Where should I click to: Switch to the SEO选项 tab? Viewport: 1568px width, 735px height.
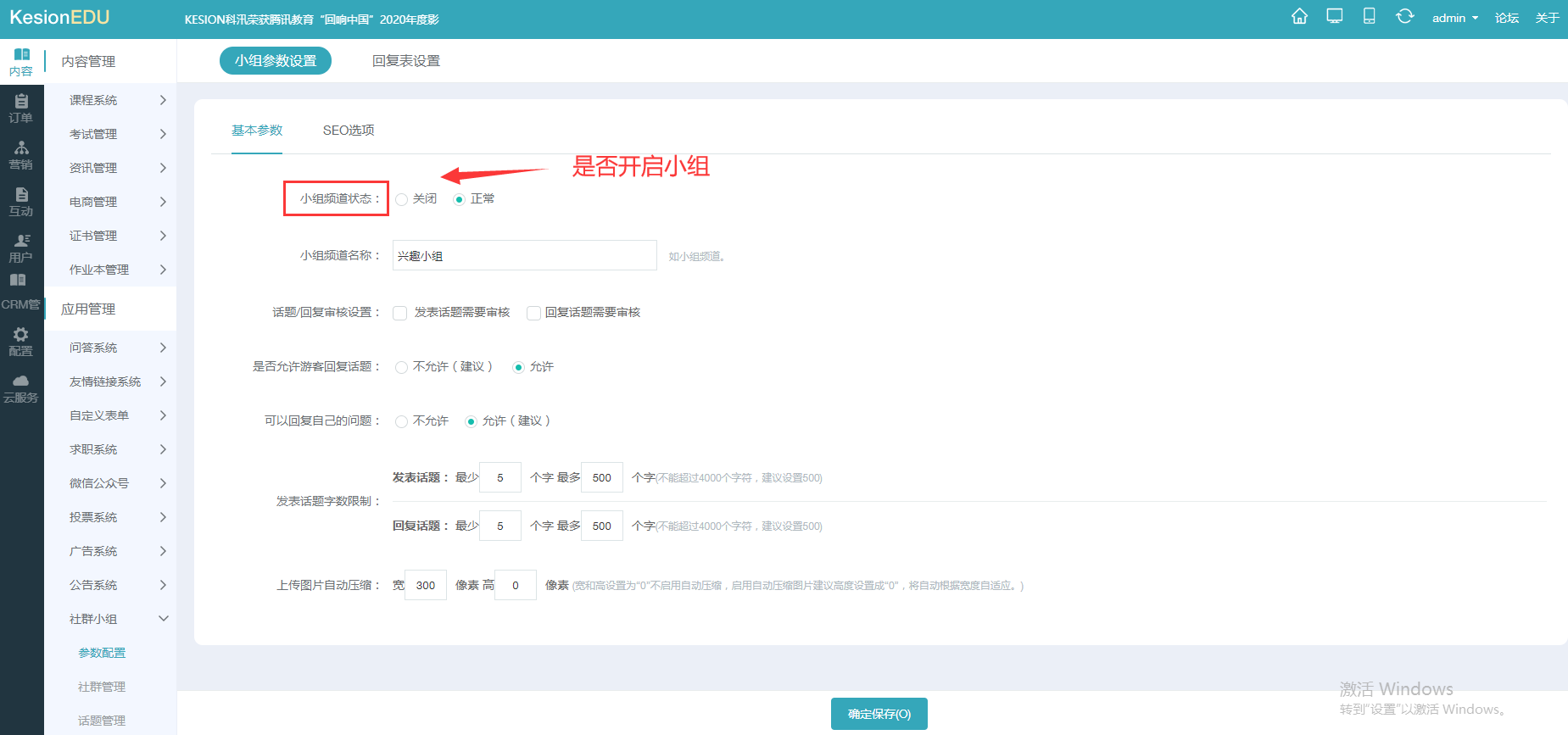[349, 131]
